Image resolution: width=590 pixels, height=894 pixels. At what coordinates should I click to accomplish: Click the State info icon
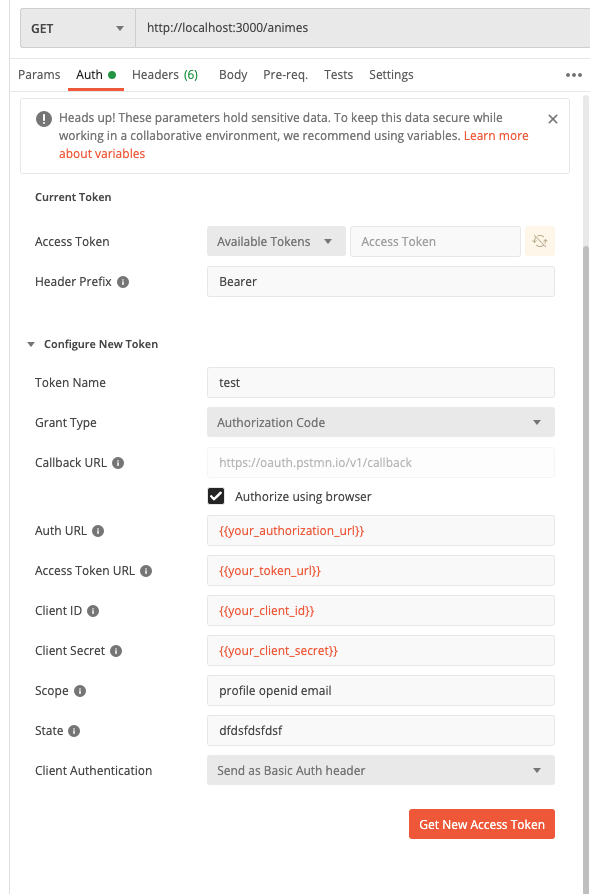[74, 731]
